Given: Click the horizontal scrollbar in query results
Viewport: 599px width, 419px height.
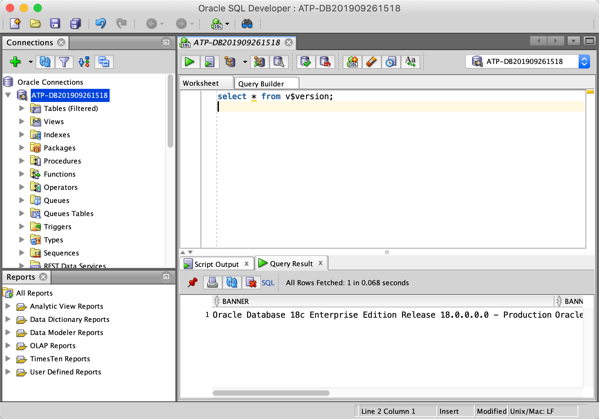Looking at the screenshot, I should coord(271,393).
